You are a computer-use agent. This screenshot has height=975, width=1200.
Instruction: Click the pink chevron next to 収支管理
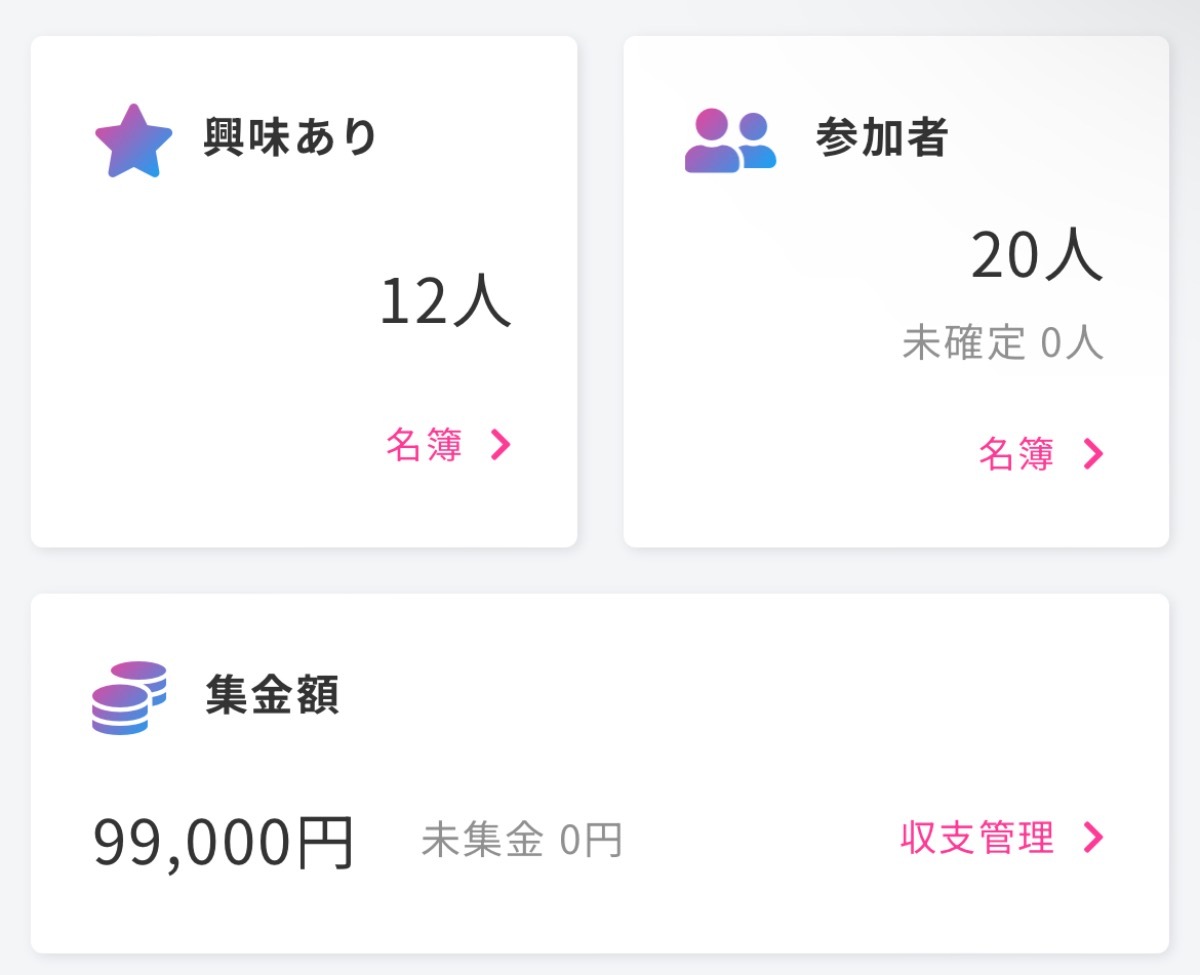coord(1093,838)
